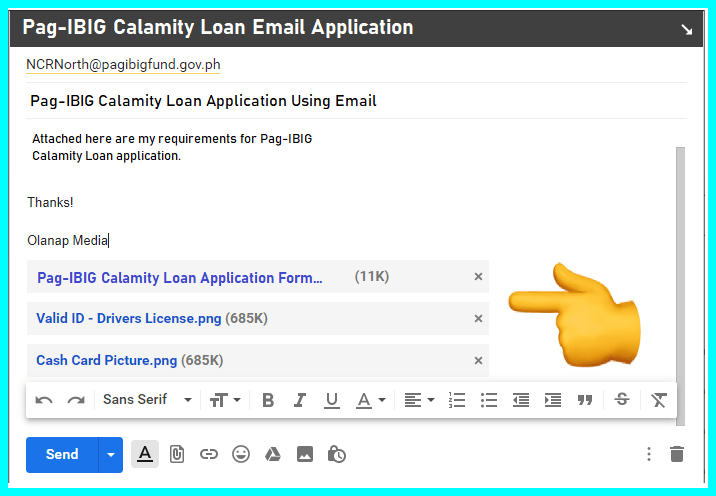Toggle confidential mode

(x=337, y=454)
